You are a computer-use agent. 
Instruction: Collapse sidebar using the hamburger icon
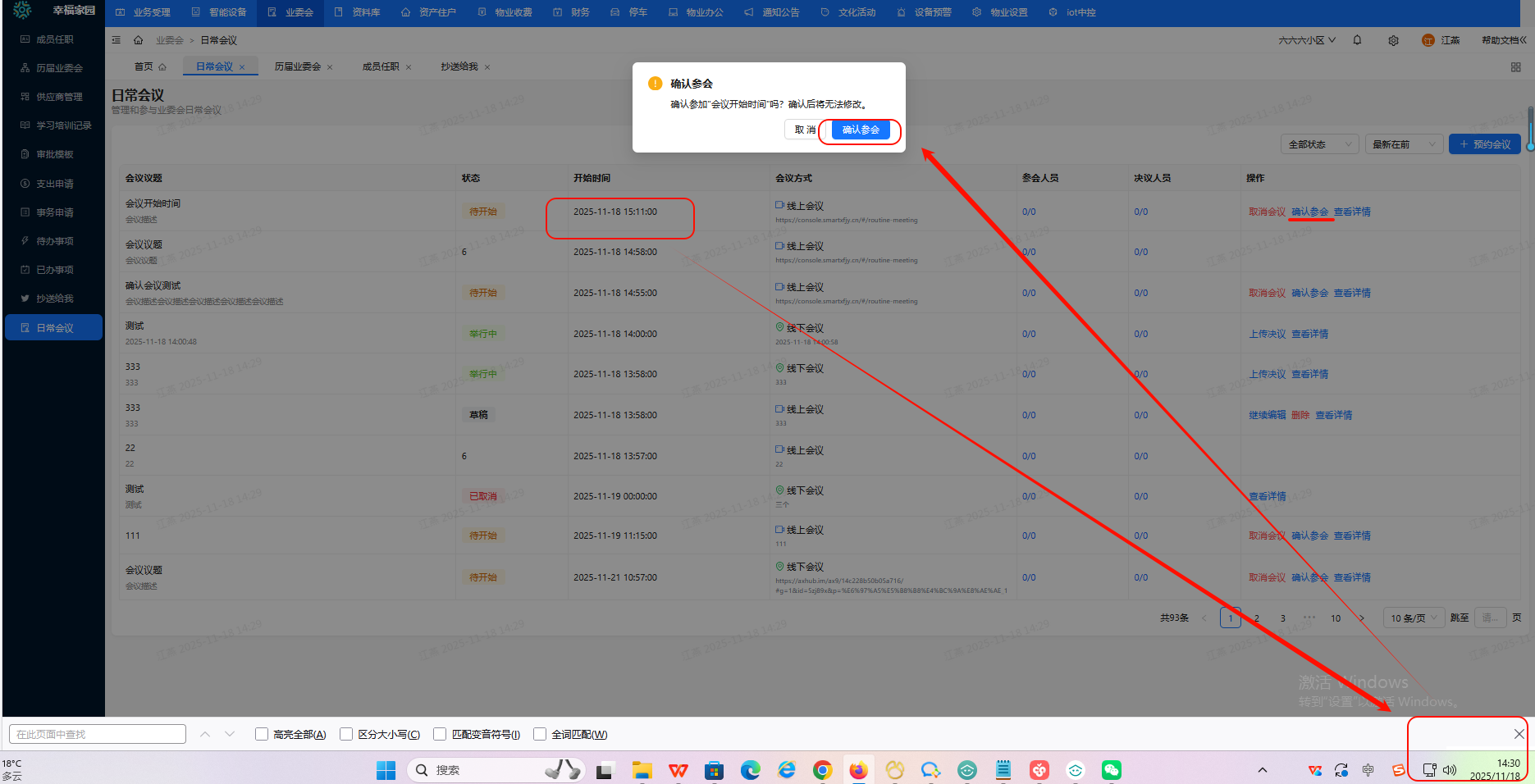116,40
